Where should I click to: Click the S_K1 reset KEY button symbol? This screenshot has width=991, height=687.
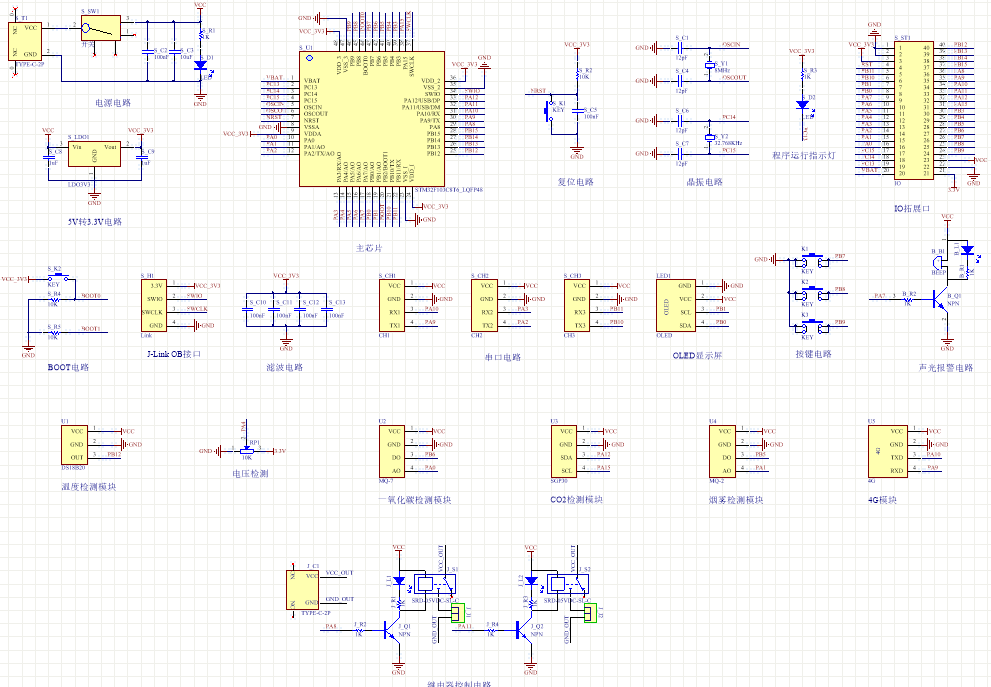(549, 112)
